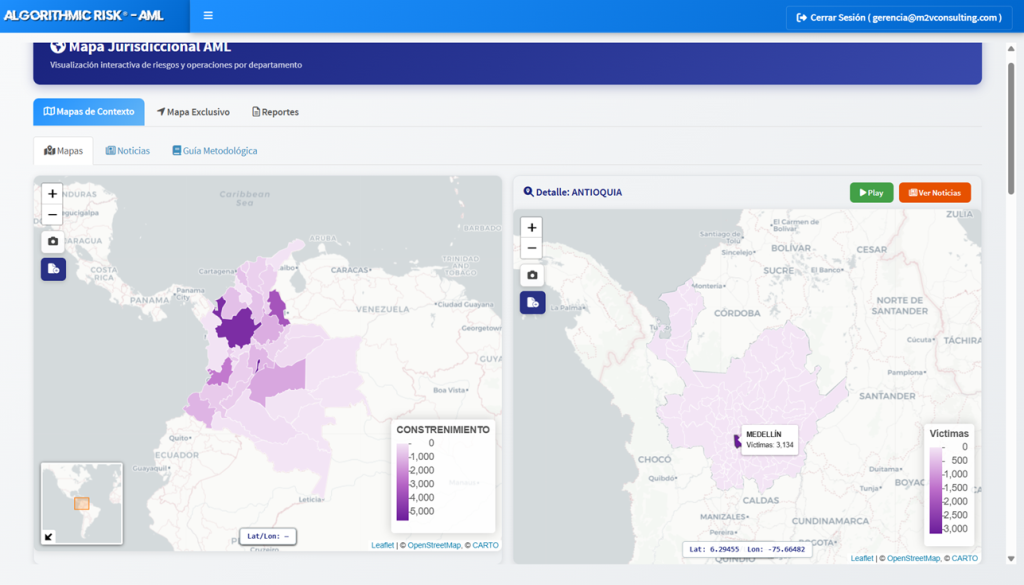Viewport: 1024px width, 585px height.
Task: Collapse the minimap with arrow icon
Action: [48, 537]
